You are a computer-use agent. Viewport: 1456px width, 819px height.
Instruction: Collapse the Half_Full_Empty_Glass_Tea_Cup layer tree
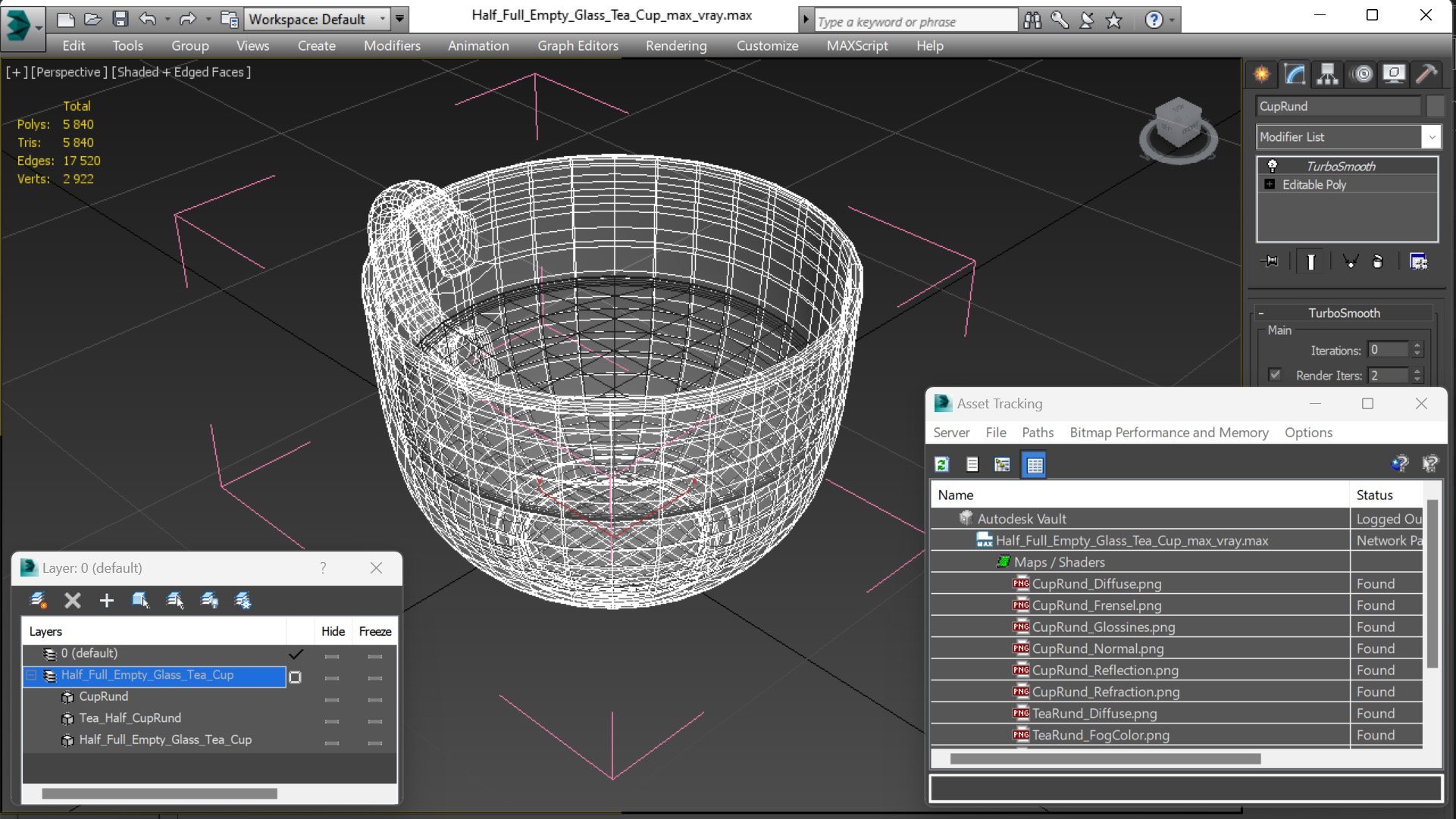point(32,675)
